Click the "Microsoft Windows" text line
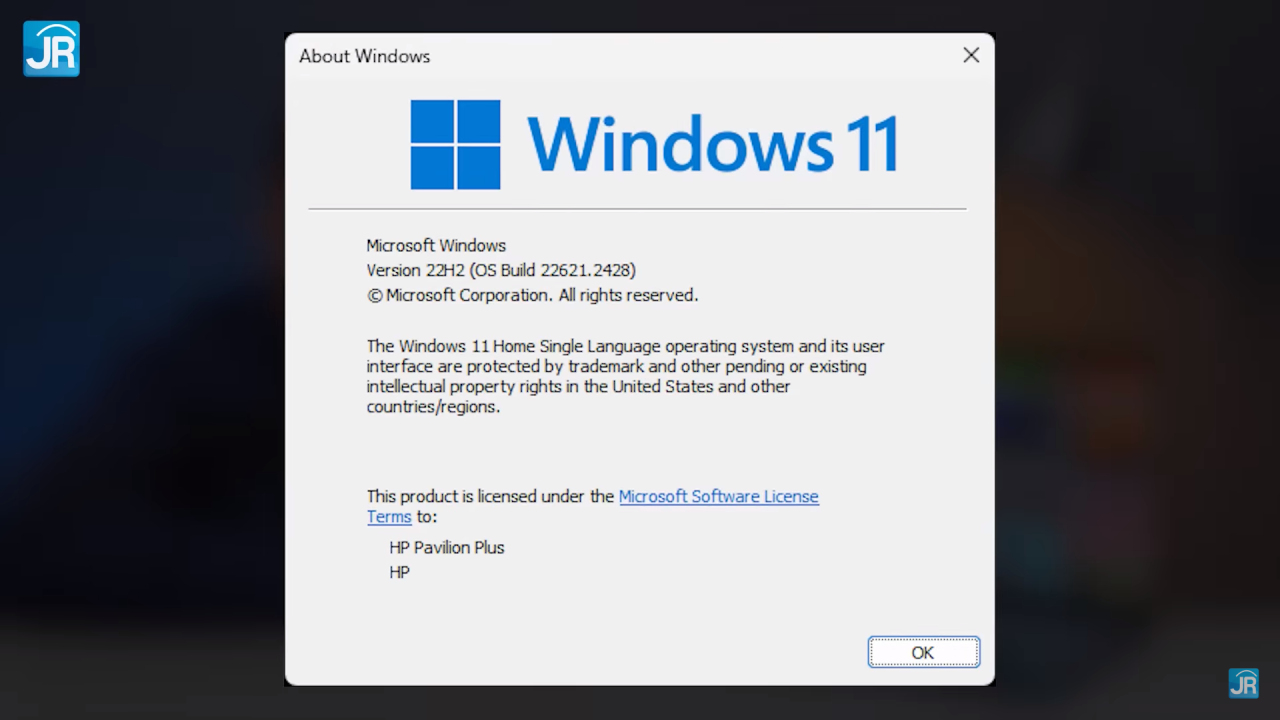The height and width of the screenshot is (720, 1280). tap(436, 245)
